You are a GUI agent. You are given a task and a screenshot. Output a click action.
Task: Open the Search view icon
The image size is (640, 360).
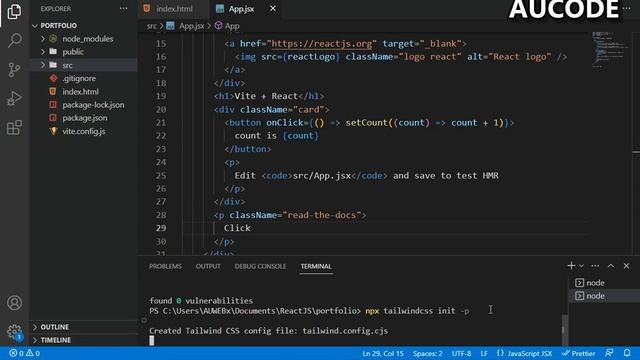pos(14,40)
